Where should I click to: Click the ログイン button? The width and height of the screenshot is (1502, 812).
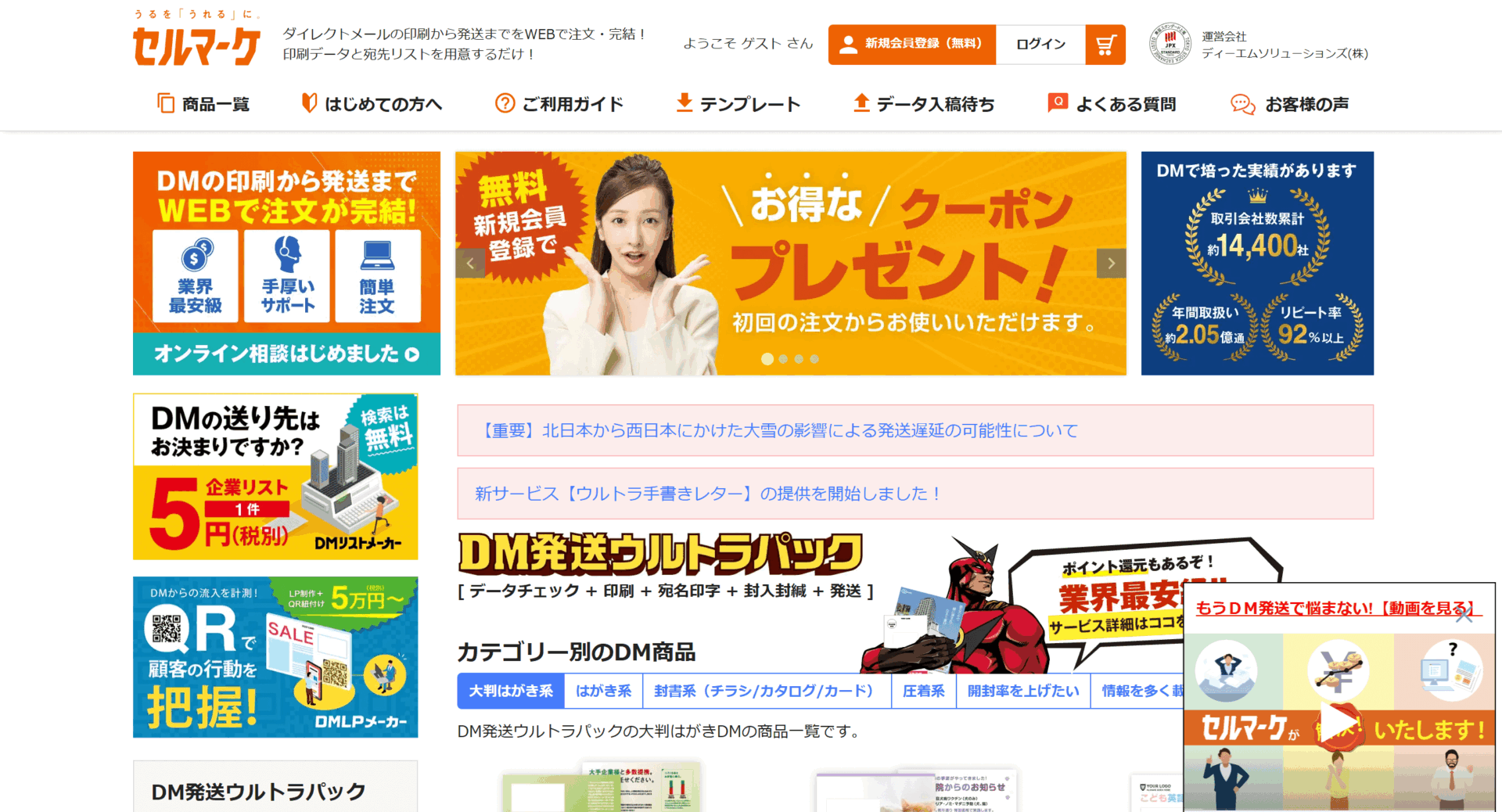pyautogui.click(x=1040, y=45)
